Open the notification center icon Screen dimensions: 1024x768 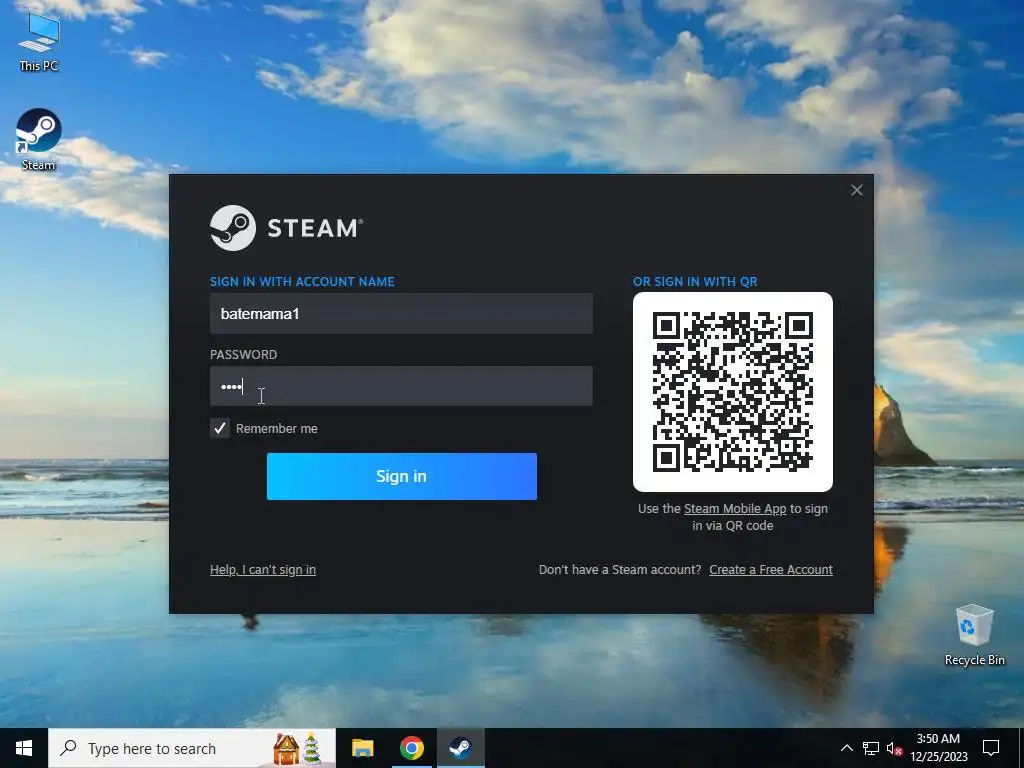tap(991, 748)
